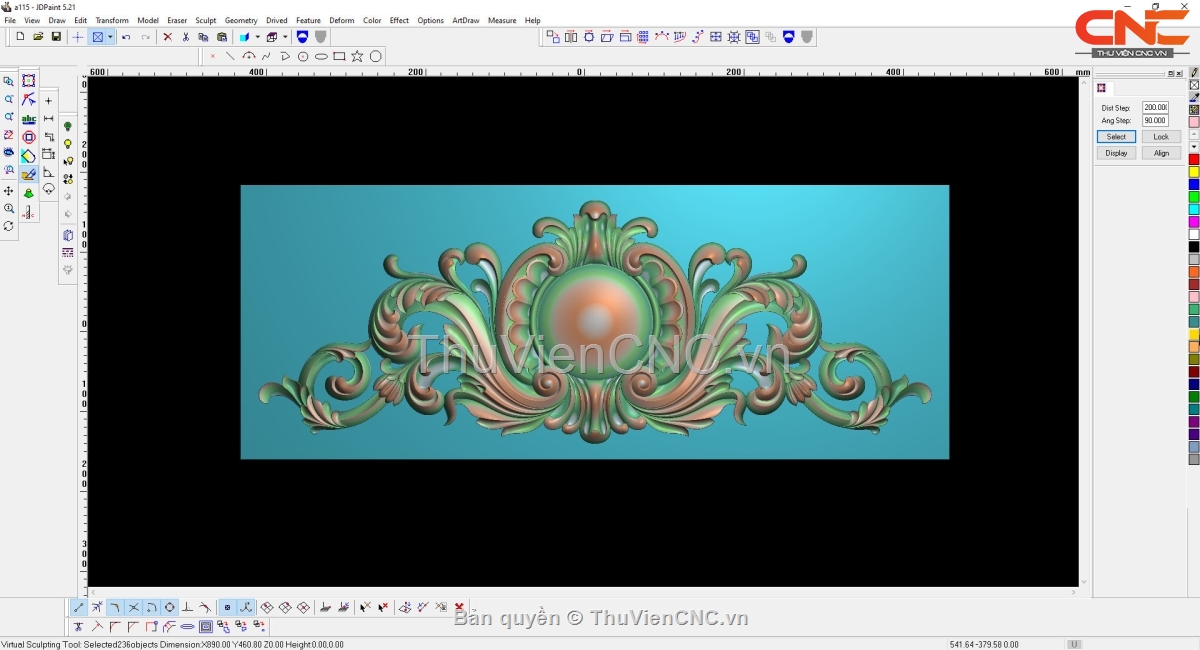This screenshot has height=650, width=1200.
Task: Click the yellow light bulb icon
Action: coord(68,144)
